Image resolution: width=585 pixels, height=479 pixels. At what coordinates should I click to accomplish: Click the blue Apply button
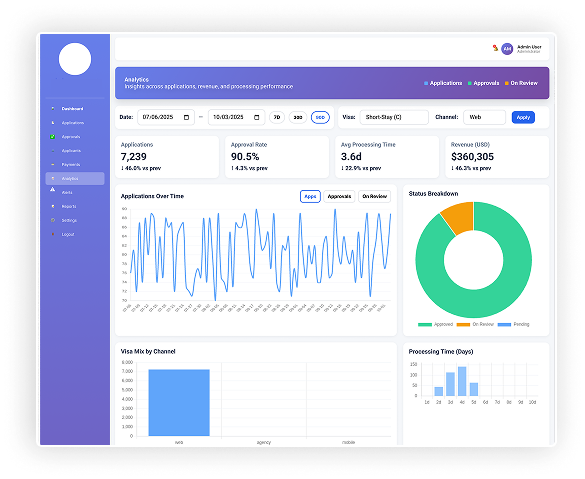click(x=523, y=117)
